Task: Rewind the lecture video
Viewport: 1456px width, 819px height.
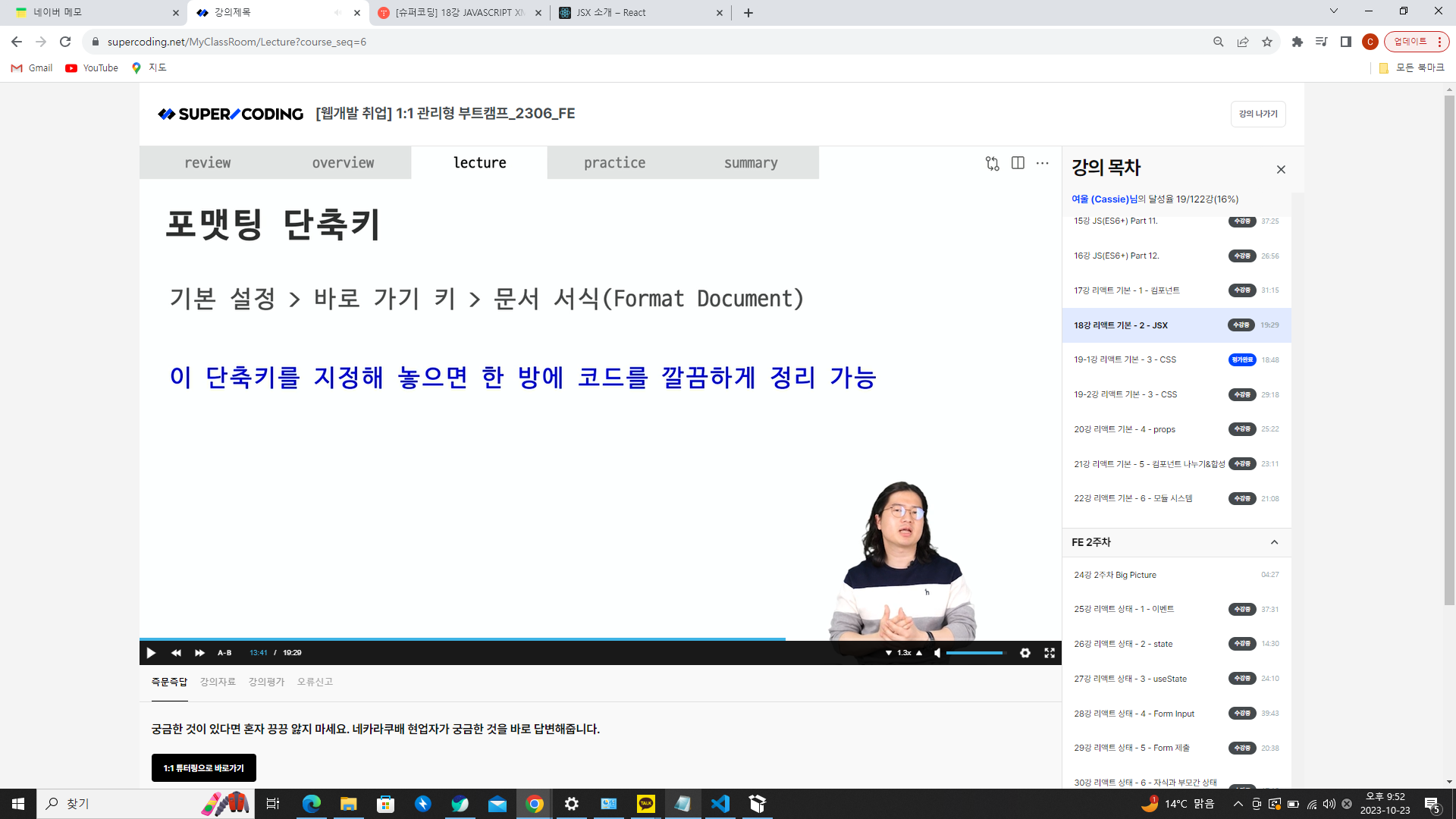Action: pos(176,653)
